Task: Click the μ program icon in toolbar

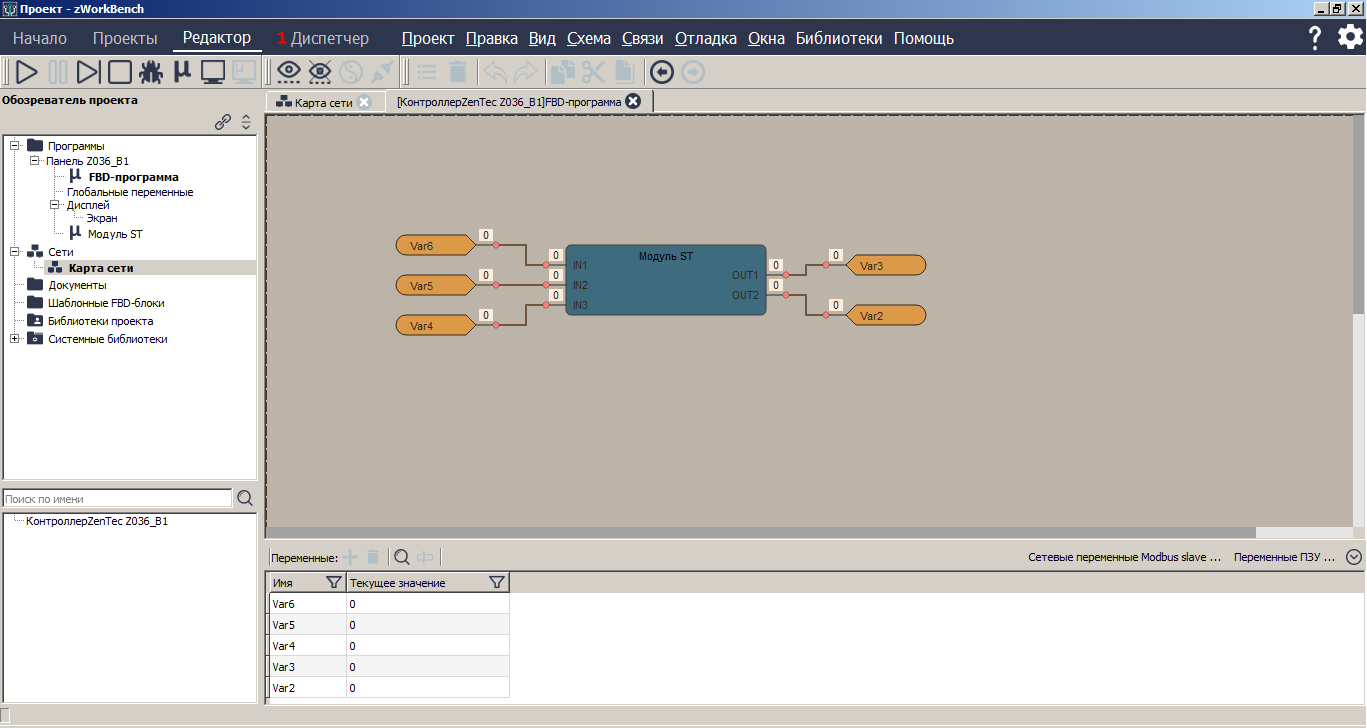Action: [182, 72]
